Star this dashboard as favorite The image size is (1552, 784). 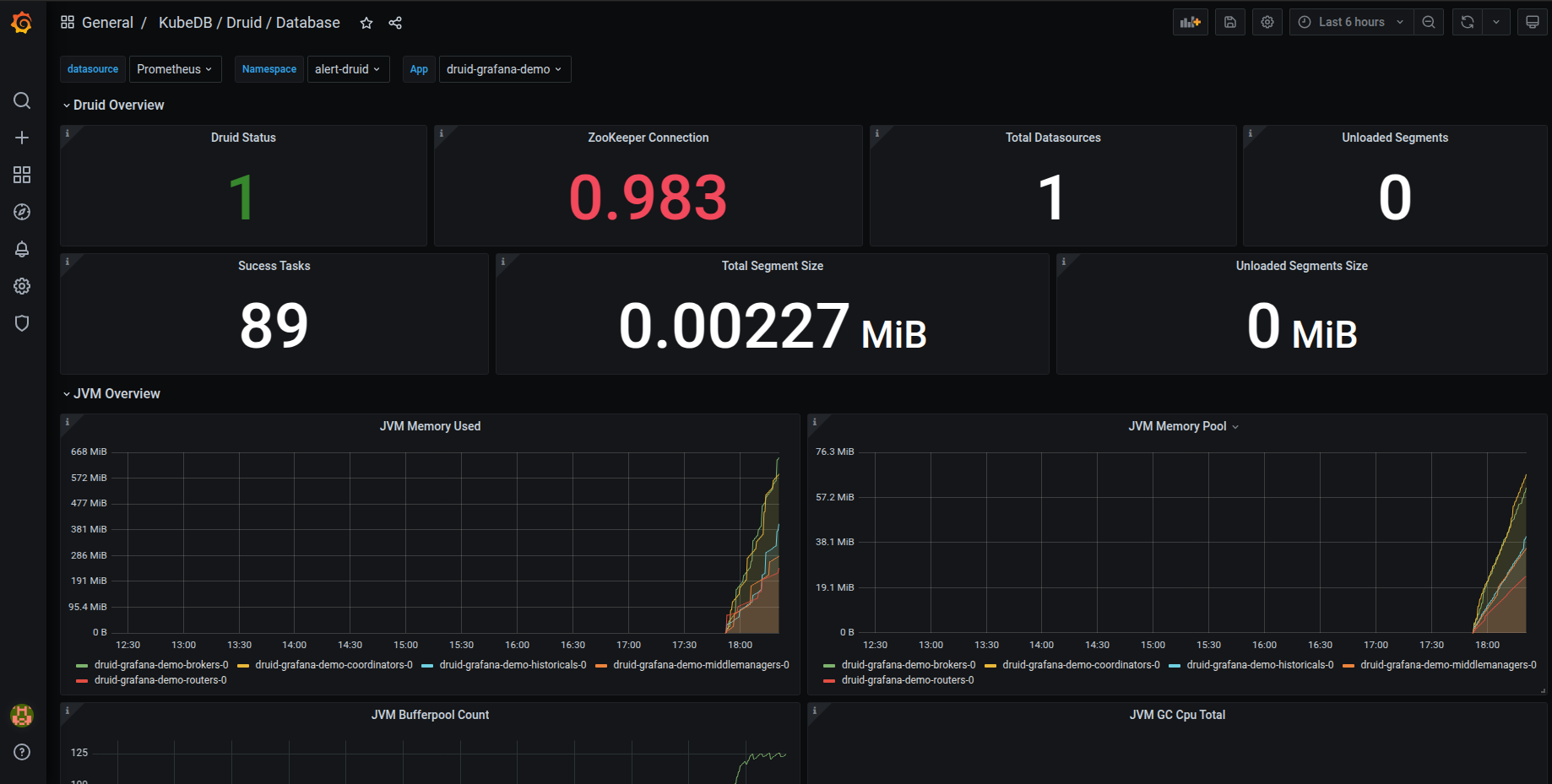[x=366, y=23]
